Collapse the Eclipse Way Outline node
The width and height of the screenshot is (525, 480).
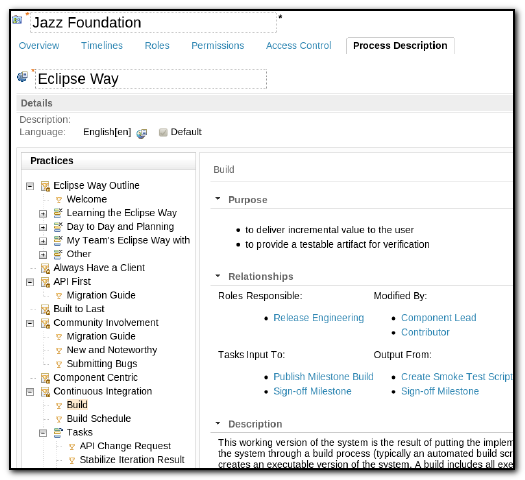click(30, 186)
